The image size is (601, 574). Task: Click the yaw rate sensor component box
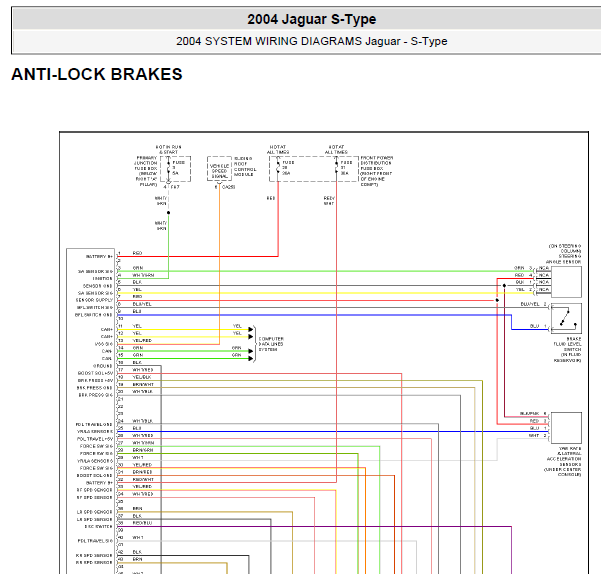566,428
